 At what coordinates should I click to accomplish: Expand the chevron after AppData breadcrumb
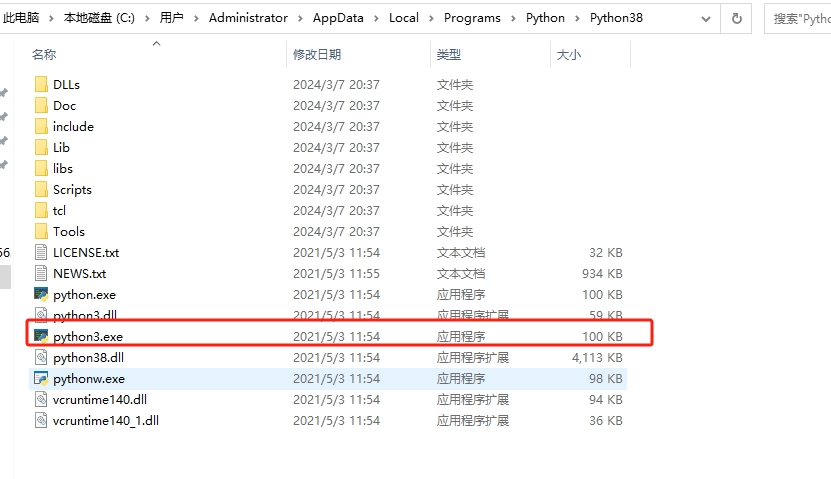[x=376, y=19]
